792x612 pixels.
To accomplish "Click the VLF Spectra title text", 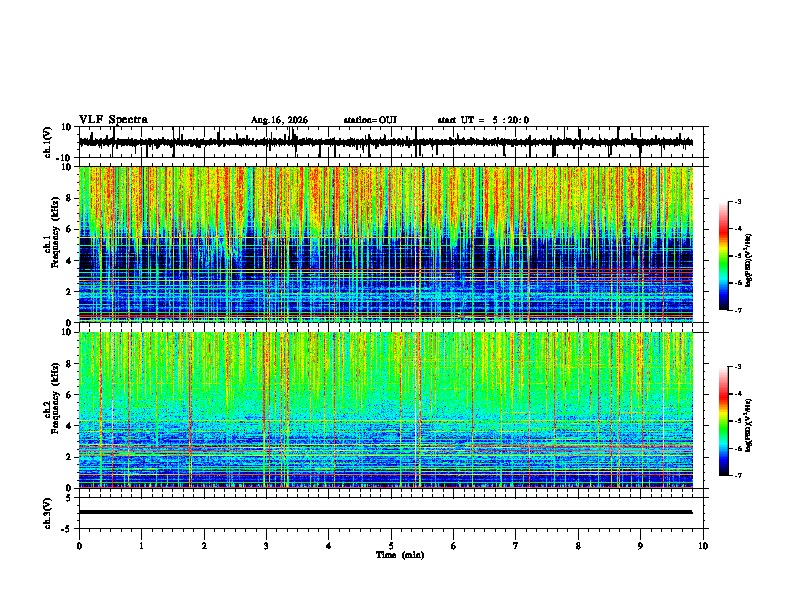I will 113,120.
